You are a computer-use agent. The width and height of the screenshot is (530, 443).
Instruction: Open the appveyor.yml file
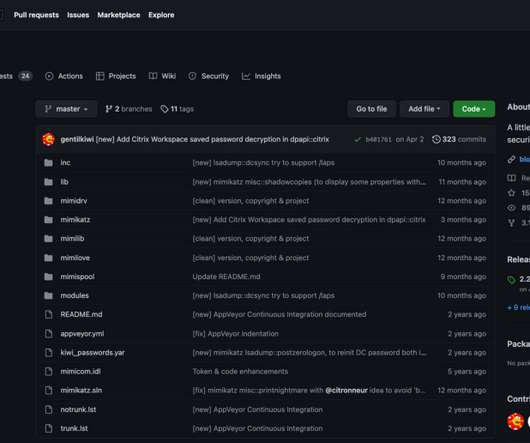click(82, 334)
